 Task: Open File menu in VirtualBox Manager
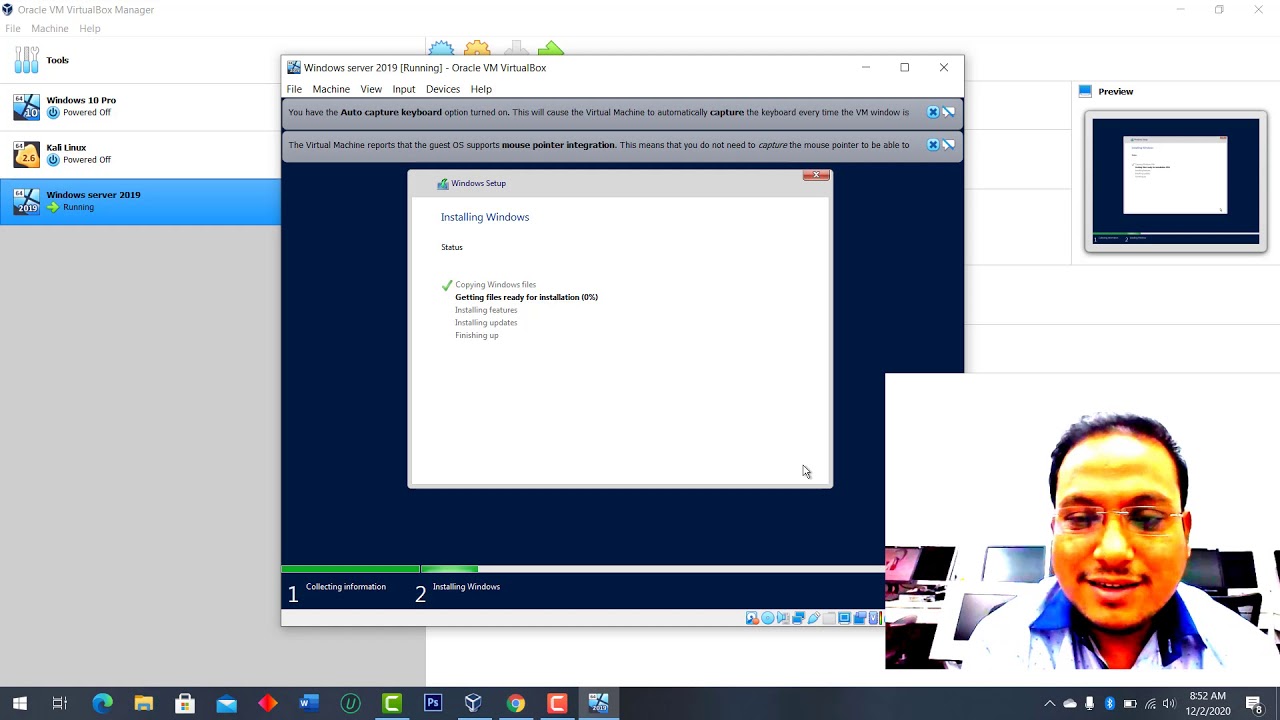(13, 29)
